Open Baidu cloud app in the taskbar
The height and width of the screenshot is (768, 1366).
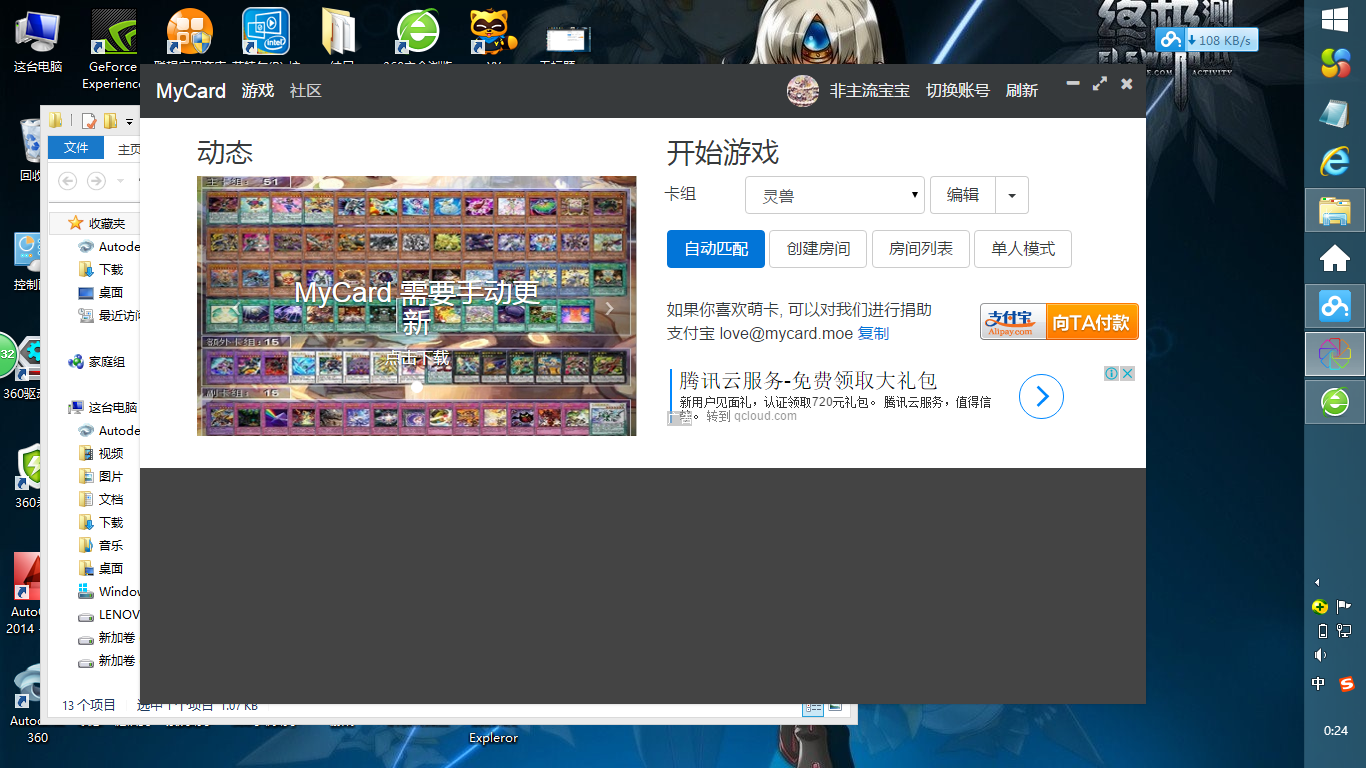pyautogui.click(x=1335, y=306)
